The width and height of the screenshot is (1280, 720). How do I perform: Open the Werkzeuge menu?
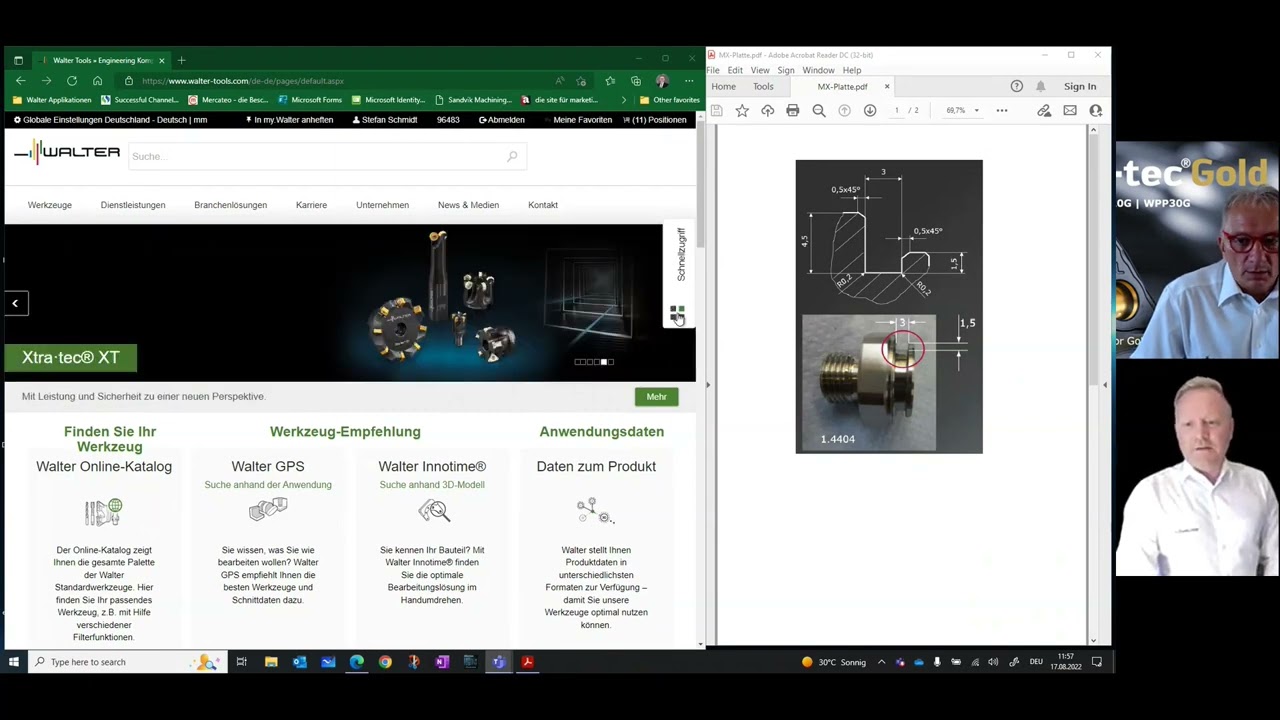tap(50, 205)
